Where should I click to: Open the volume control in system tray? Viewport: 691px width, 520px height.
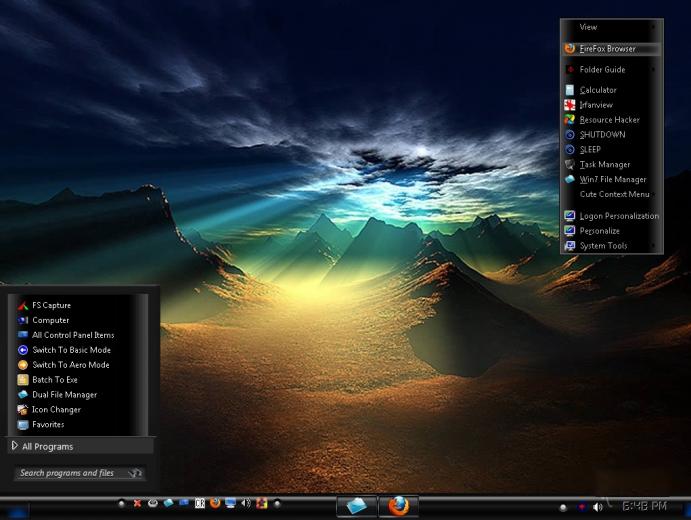pos(598,507)
